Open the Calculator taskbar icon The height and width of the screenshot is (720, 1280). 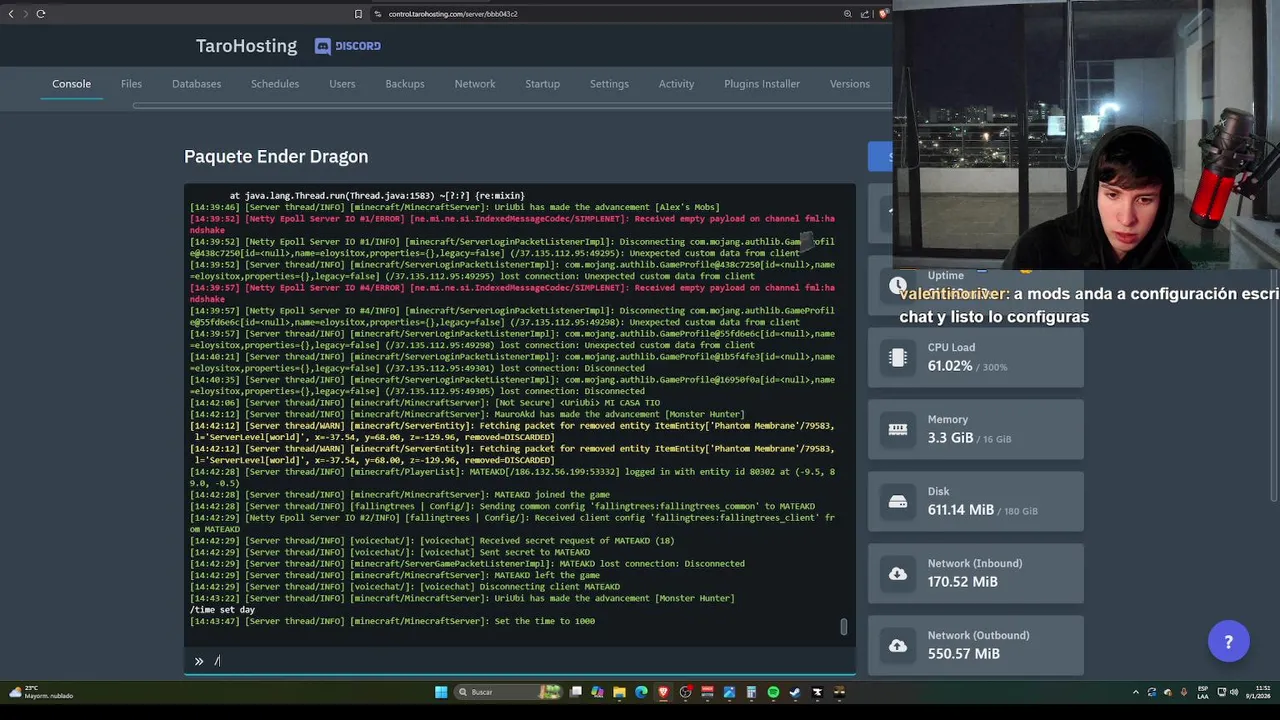tap(751, 692)
